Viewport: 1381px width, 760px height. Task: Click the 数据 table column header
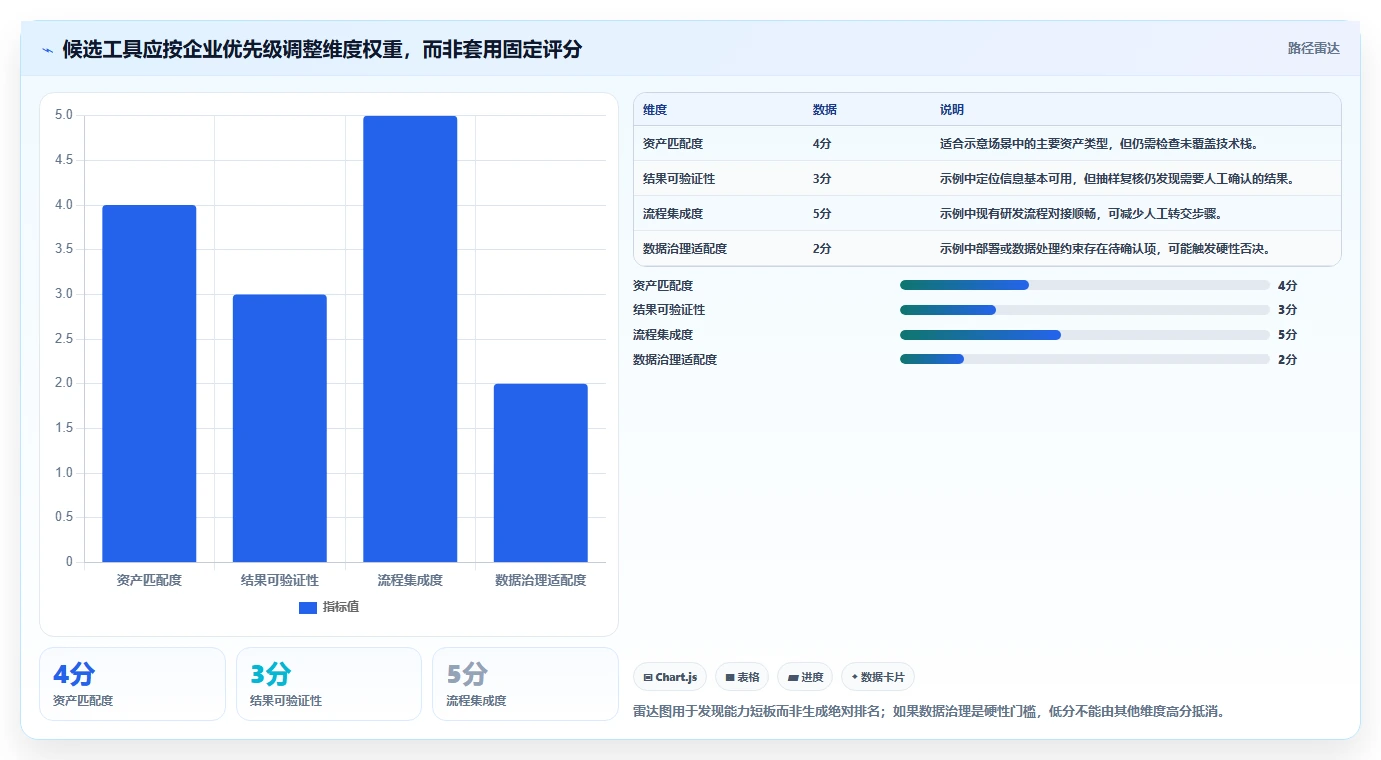click(825, 110)
